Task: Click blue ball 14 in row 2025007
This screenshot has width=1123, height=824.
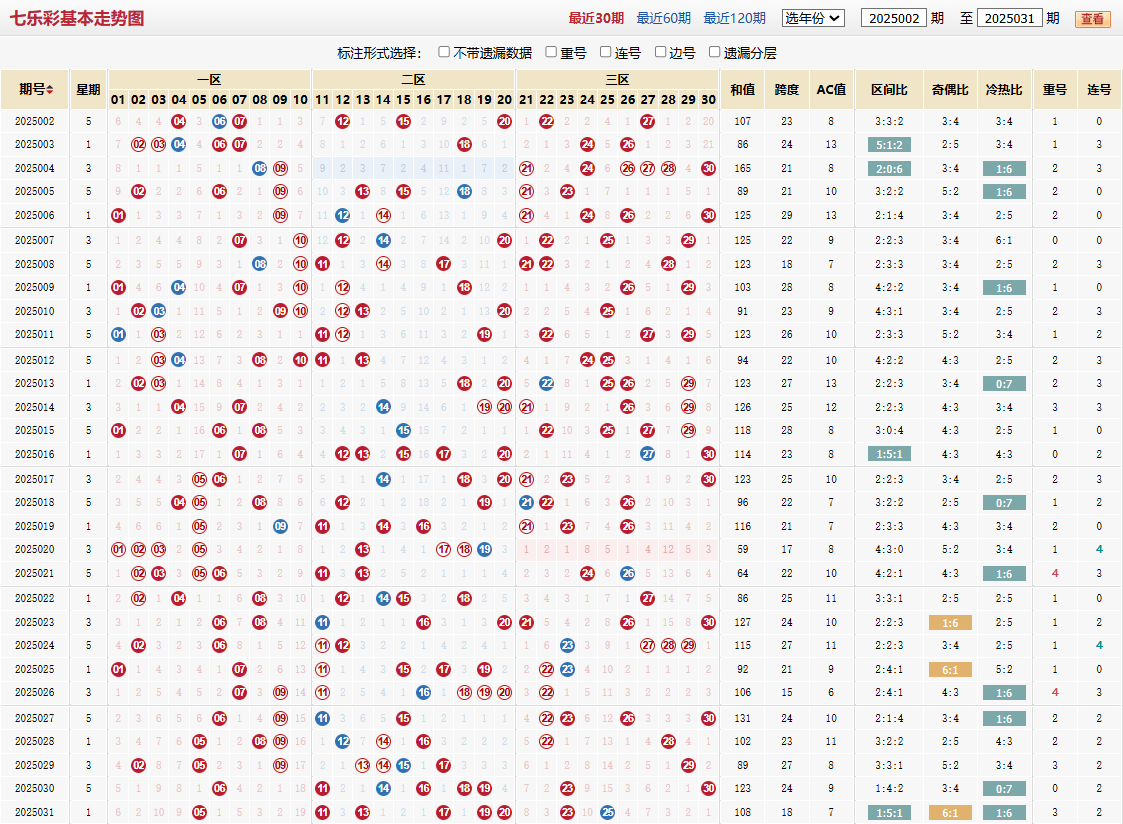Action: pyautogui.click(x=383, y=241)
